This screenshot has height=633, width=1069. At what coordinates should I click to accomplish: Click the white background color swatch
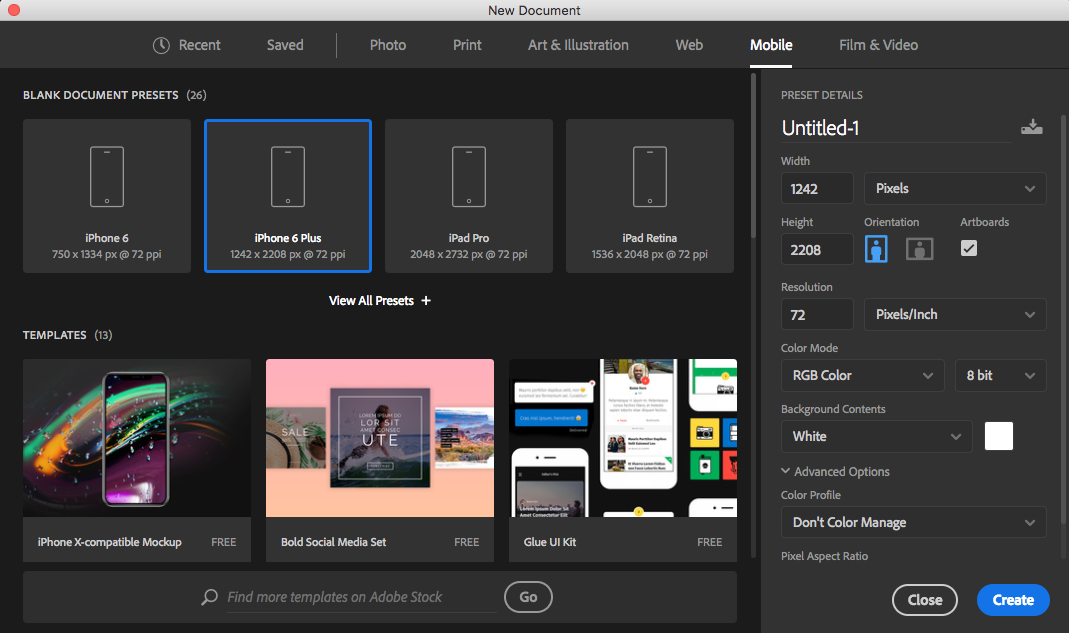click(999, 437)
